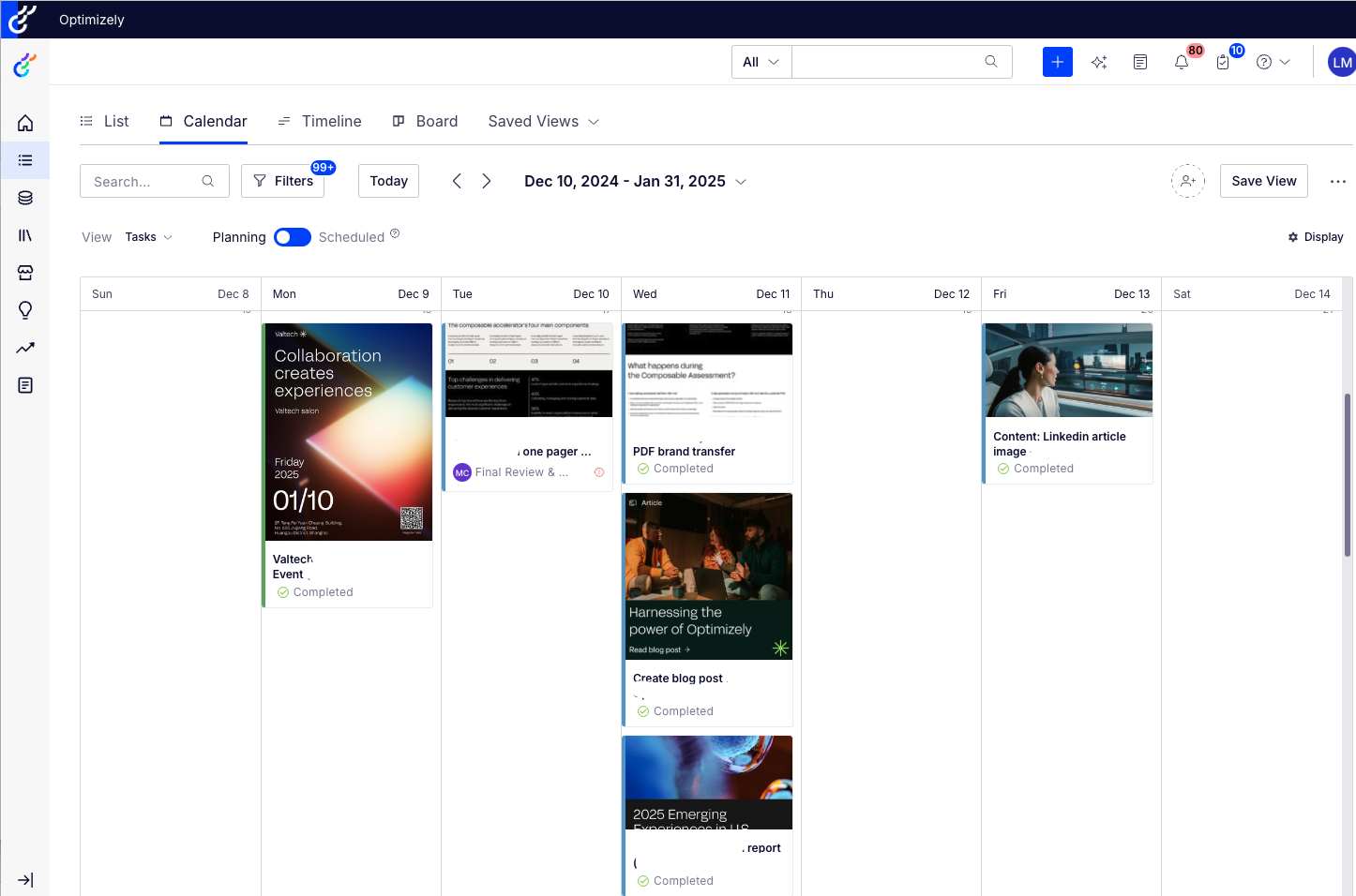Click Completed status under Valtech Event
This screenshot has width=1356, height=896.
[316, 592]
